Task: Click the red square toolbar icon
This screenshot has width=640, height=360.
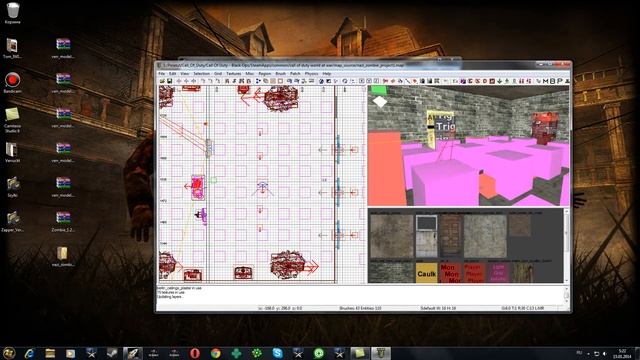Action: click(493, 81)
